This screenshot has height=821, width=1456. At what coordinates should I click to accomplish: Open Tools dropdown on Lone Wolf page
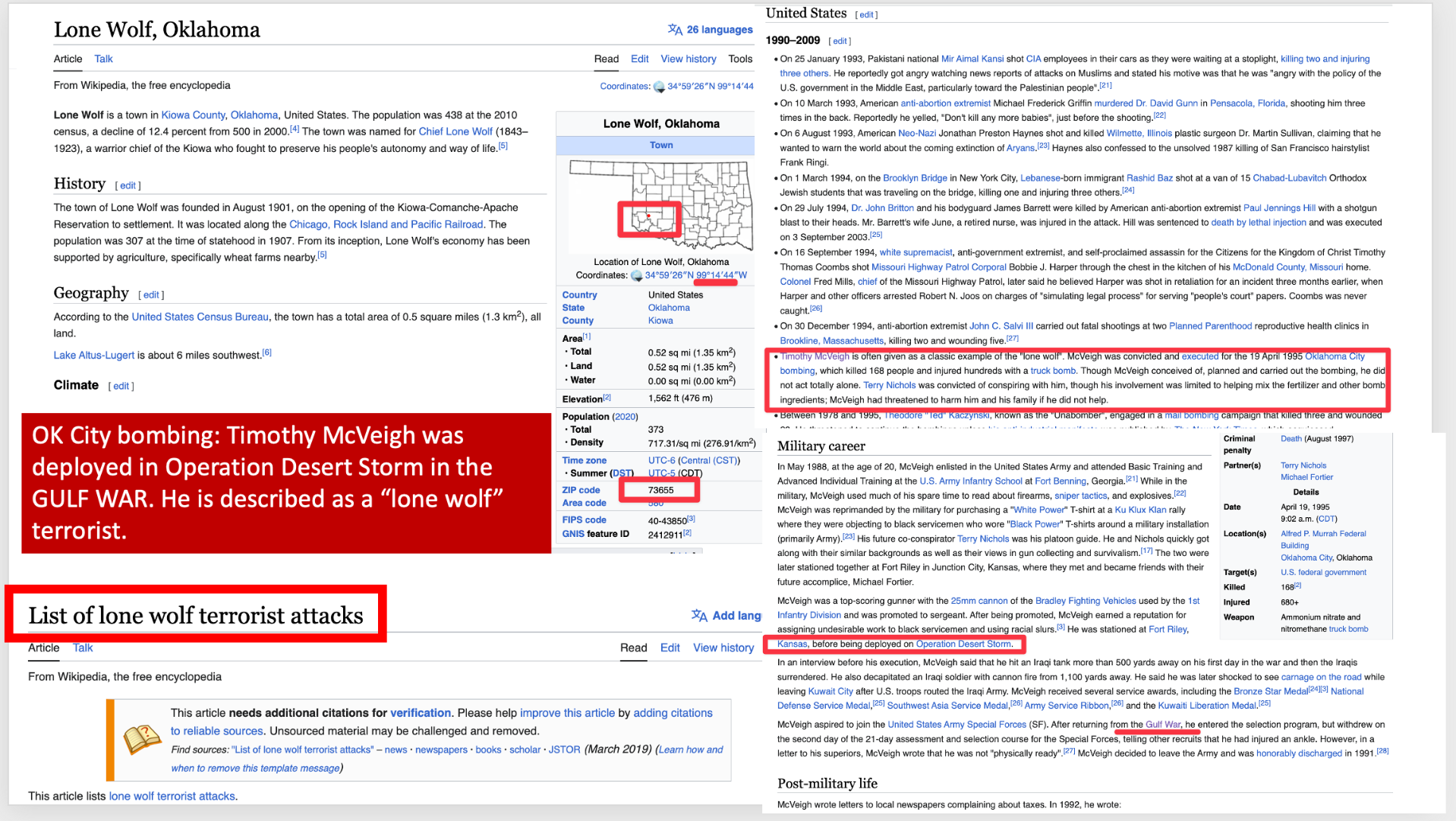tap(740, 59)
